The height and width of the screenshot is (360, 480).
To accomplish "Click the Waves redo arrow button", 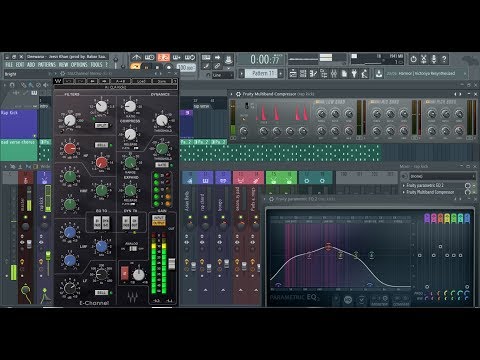I will 81,81.
